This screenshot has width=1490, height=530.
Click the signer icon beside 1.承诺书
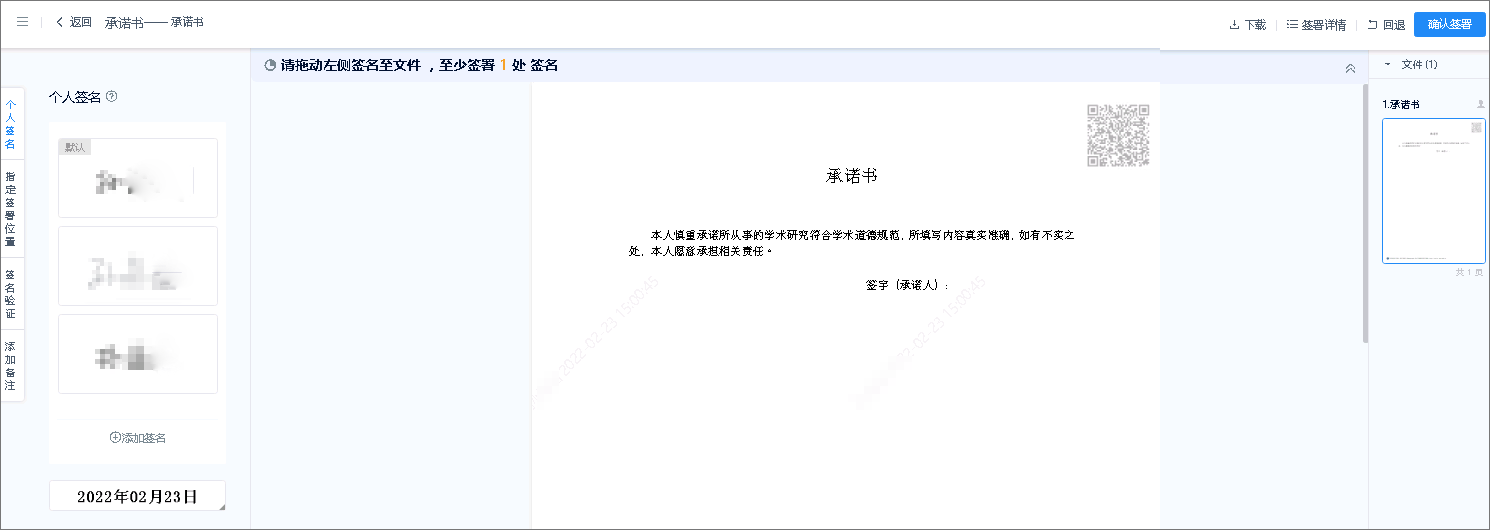click(1481, 104)
